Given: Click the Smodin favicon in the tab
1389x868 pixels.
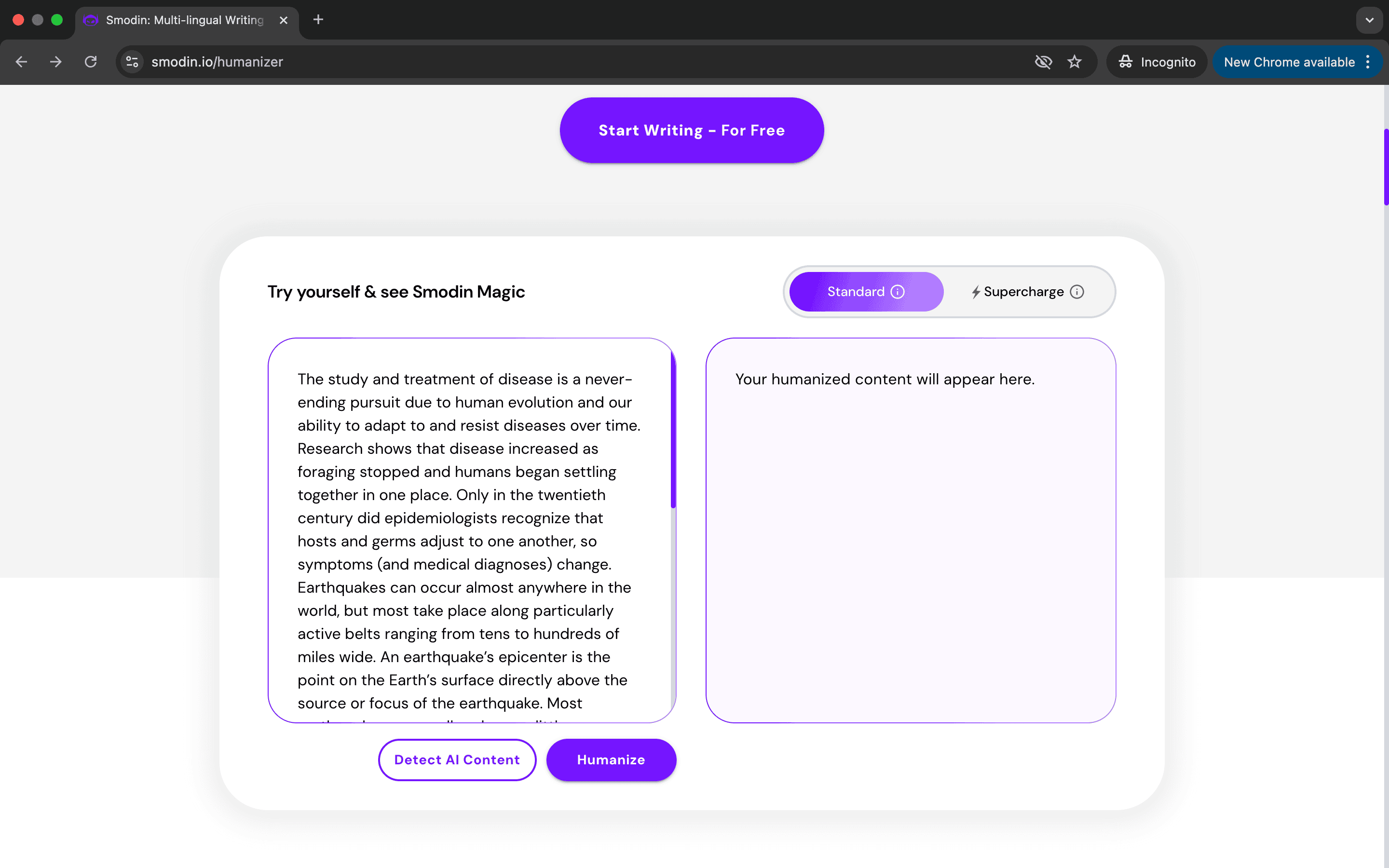Looking at the screenshot, I should [x=90, y=20].
